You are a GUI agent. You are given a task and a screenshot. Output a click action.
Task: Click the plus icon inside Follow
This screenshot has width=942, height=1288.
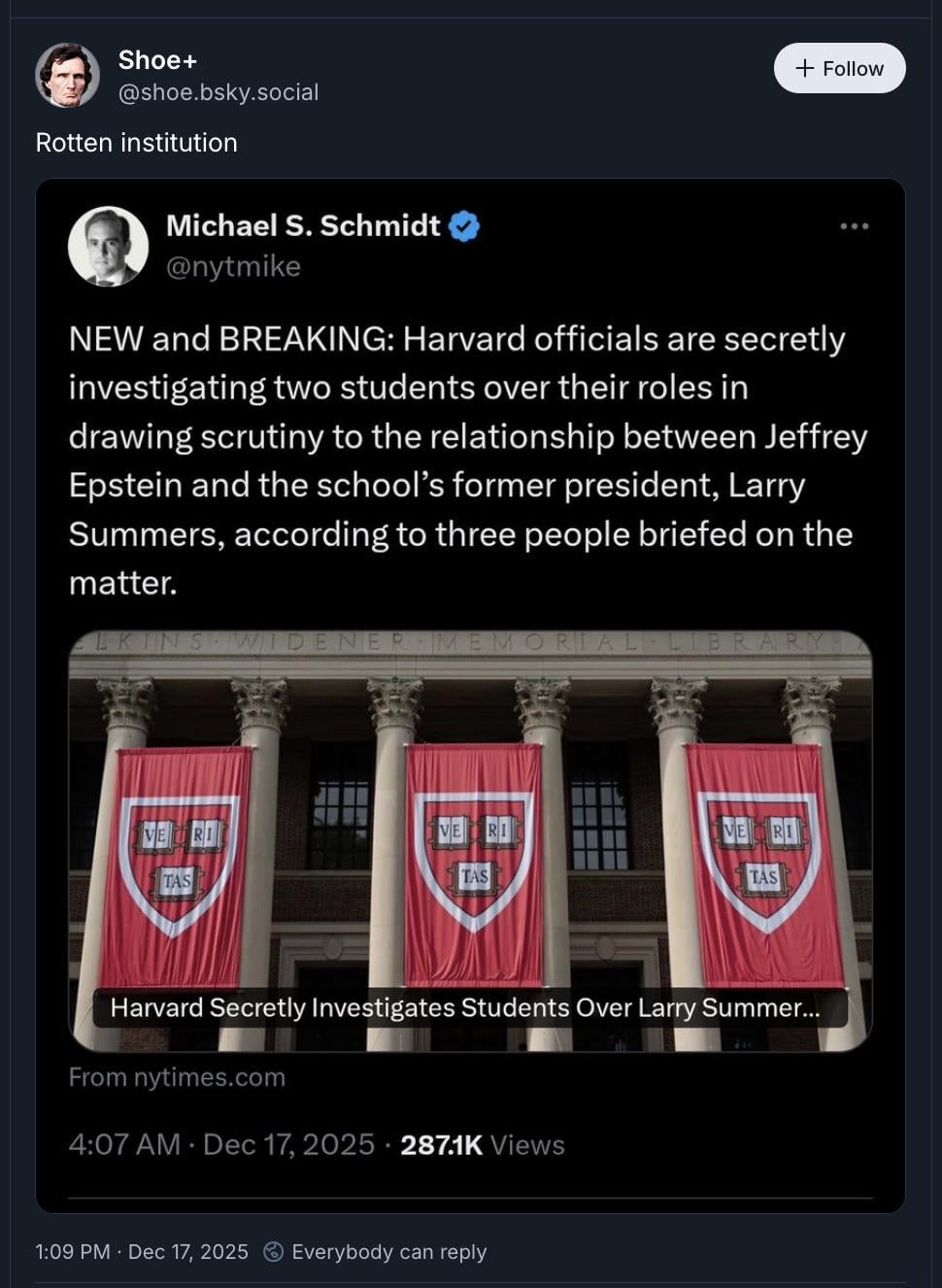(804, 68)
